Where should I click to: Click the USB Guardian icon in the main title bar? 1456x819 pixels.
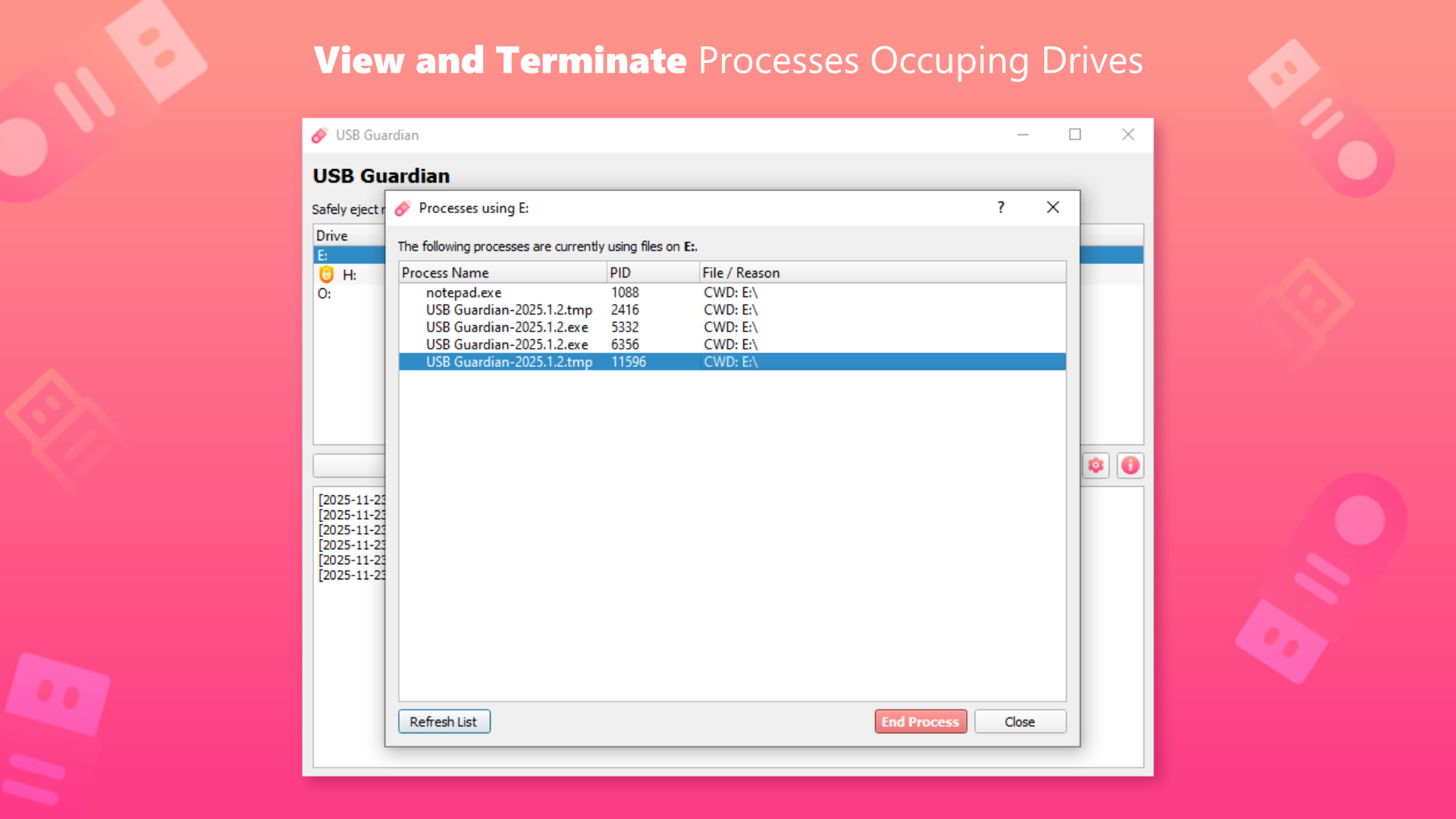(320, 134)
